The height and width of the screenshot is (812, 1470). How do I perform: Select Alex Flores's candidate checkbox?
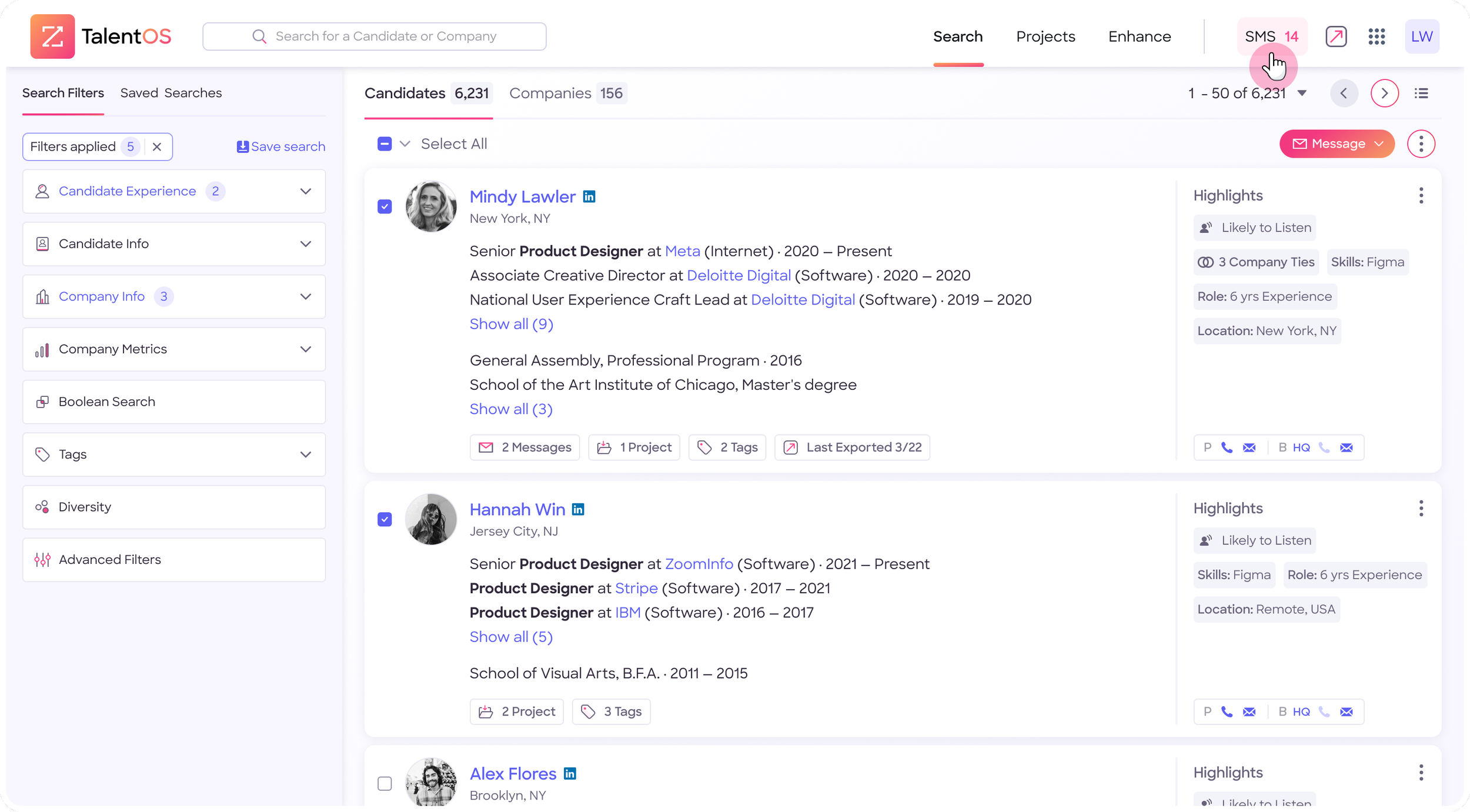[385, 784]
